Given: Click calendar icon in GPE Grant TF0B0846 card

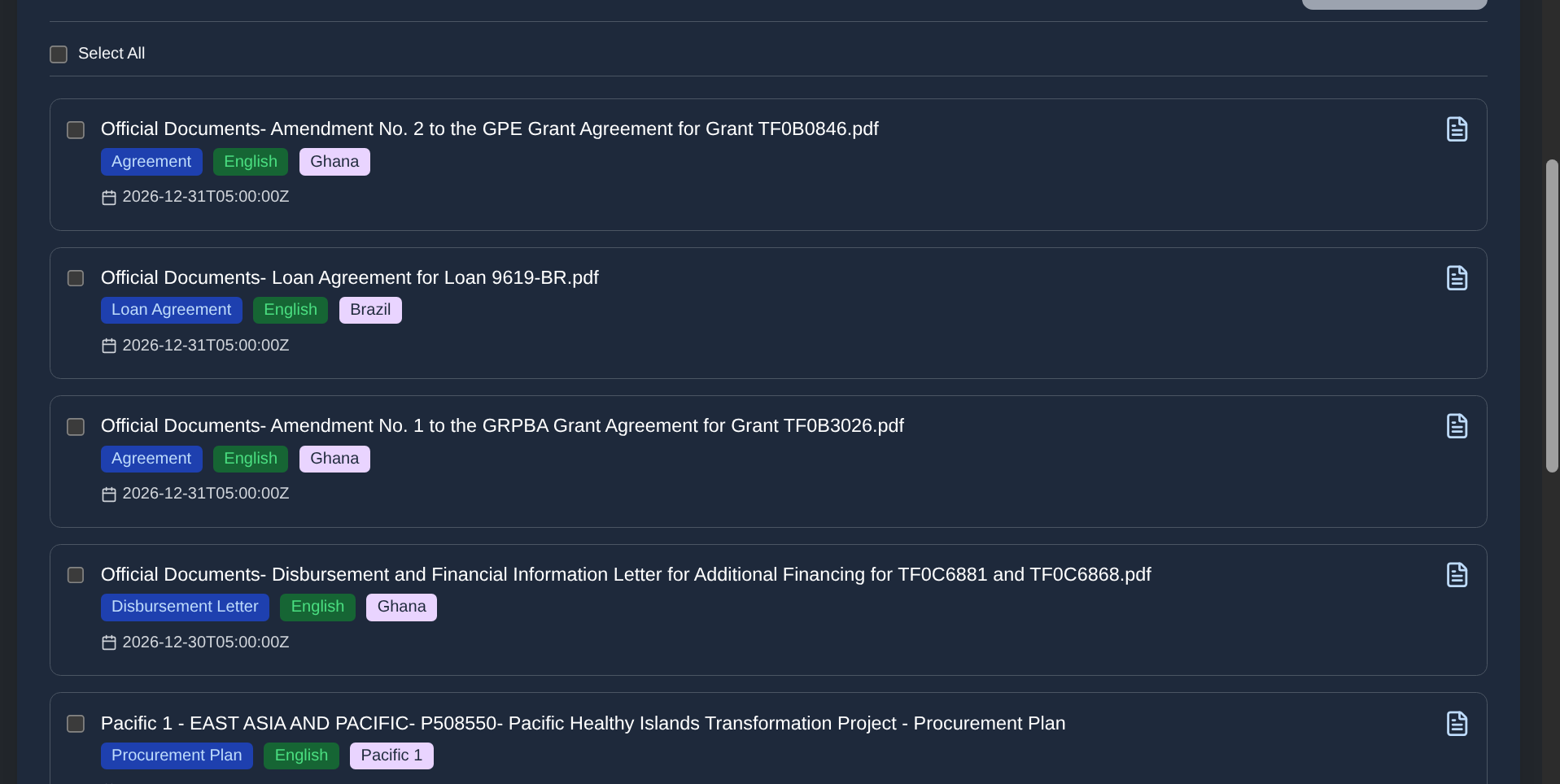Looking at the screenshot, I should pos(109,198).
